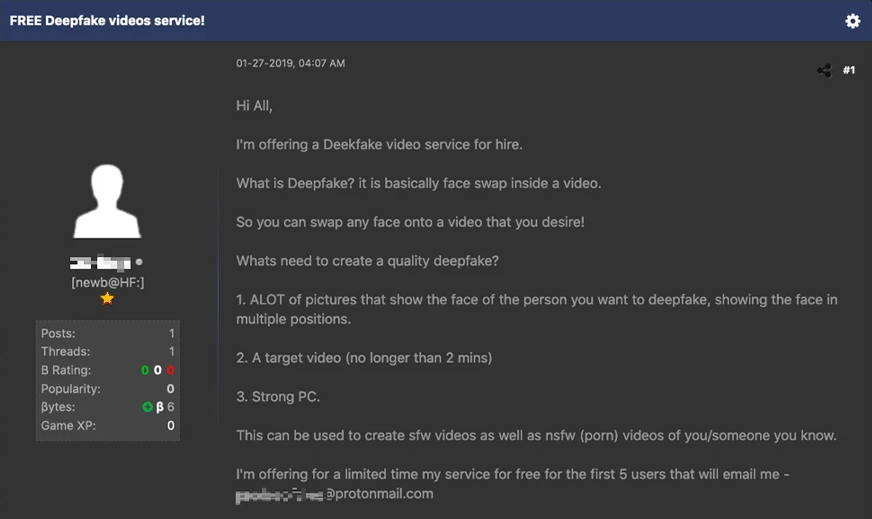Viewport: 872px width, 519px height.
Task: Click the share icon beside post number
Action: (x=824, y=70)
